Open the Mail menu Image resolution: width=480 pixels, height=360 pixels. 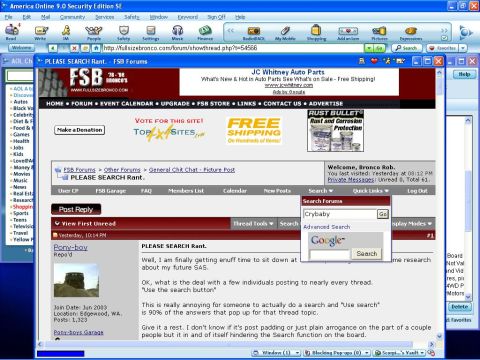point(46,17)
